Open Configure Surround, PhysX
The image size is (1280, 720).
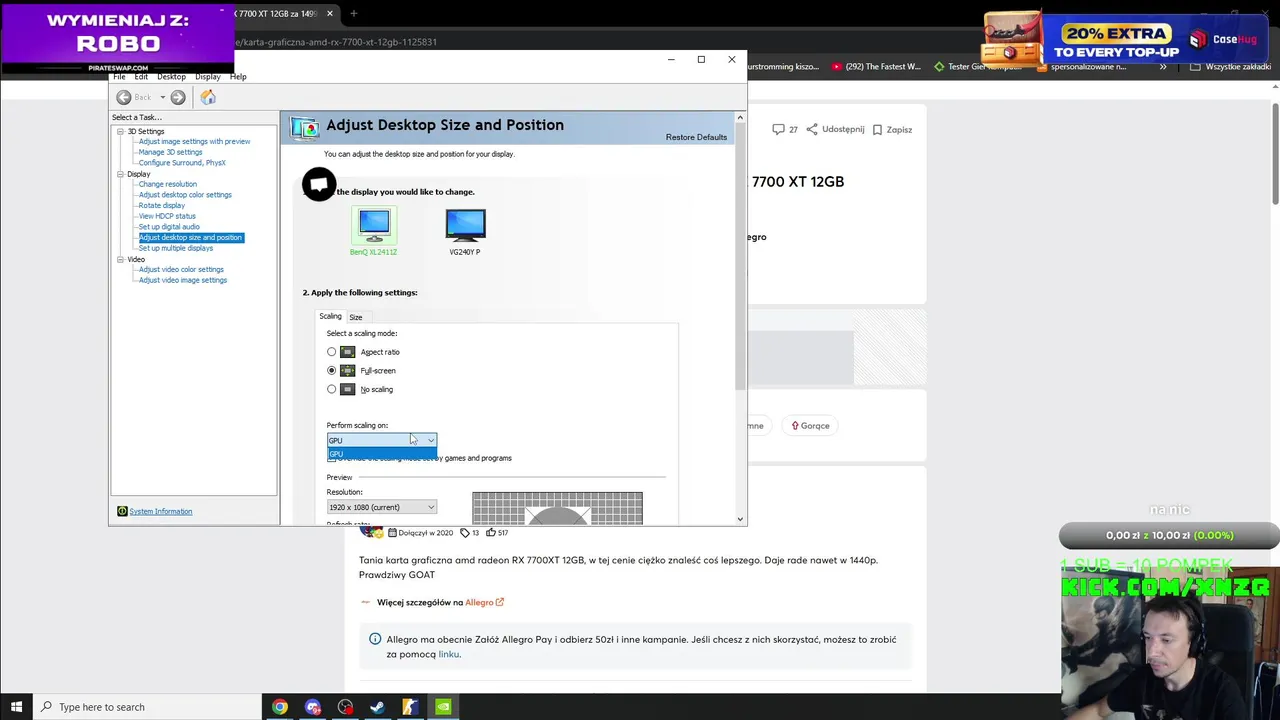point(182,163)
